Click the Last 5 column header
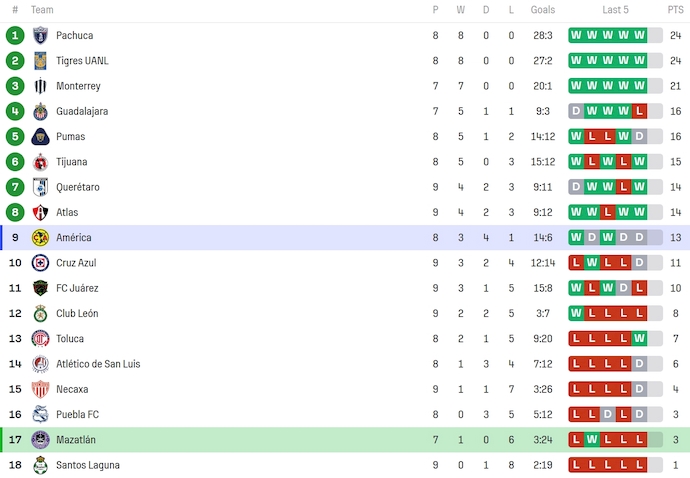The width and height of the screenshot is (690, 478). click(x=615, y=10)
